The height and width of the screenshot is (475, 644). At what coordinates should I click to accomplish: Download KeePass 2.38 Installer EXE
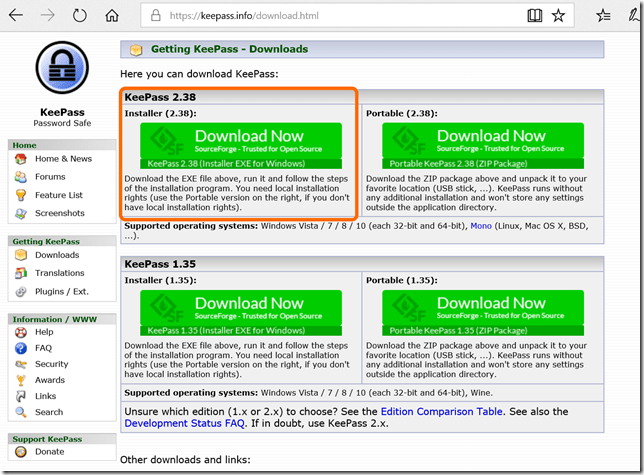[241, 145]
